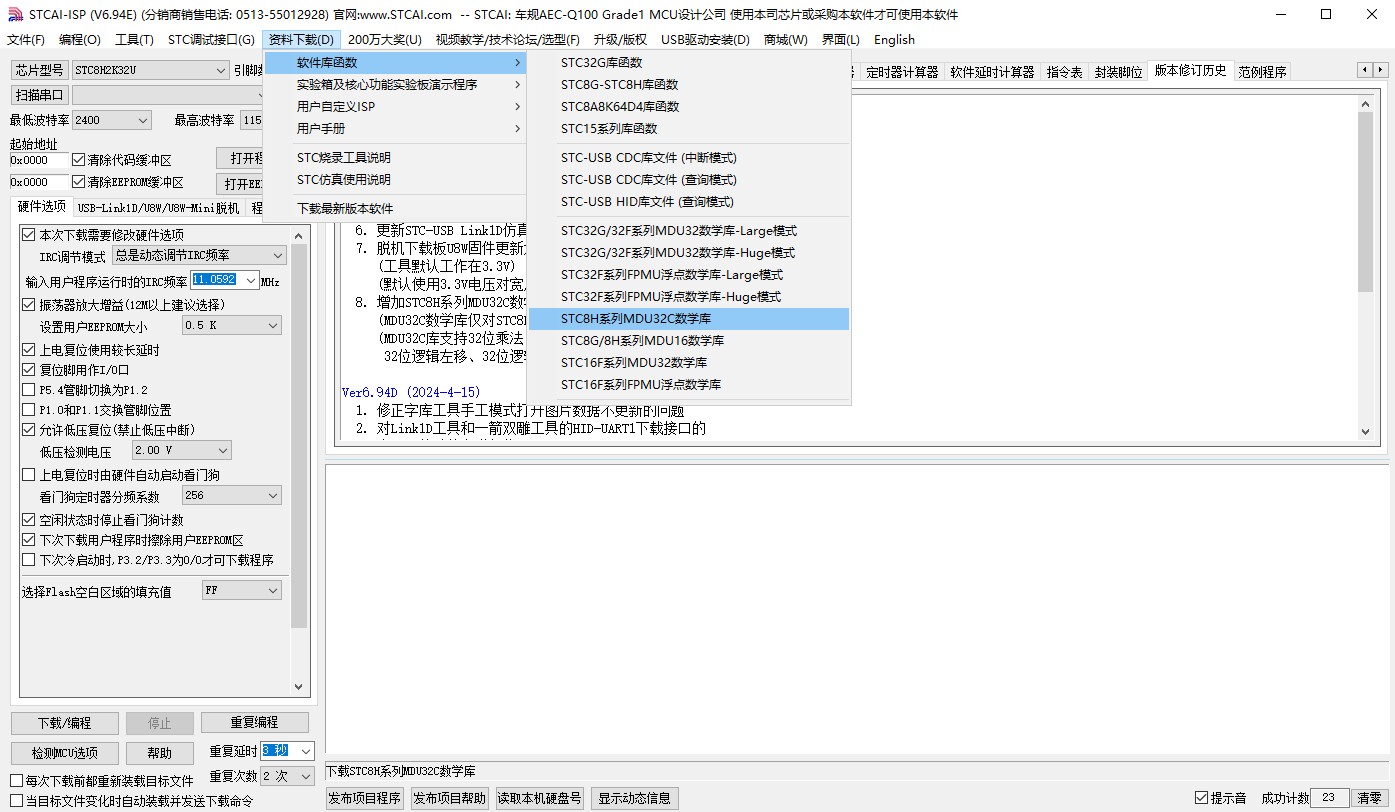Image resolution: width=1395 pixels, height=812 pixels.
Task: Switch to 软件延时计算器 tab
Action: pos(992,72)
